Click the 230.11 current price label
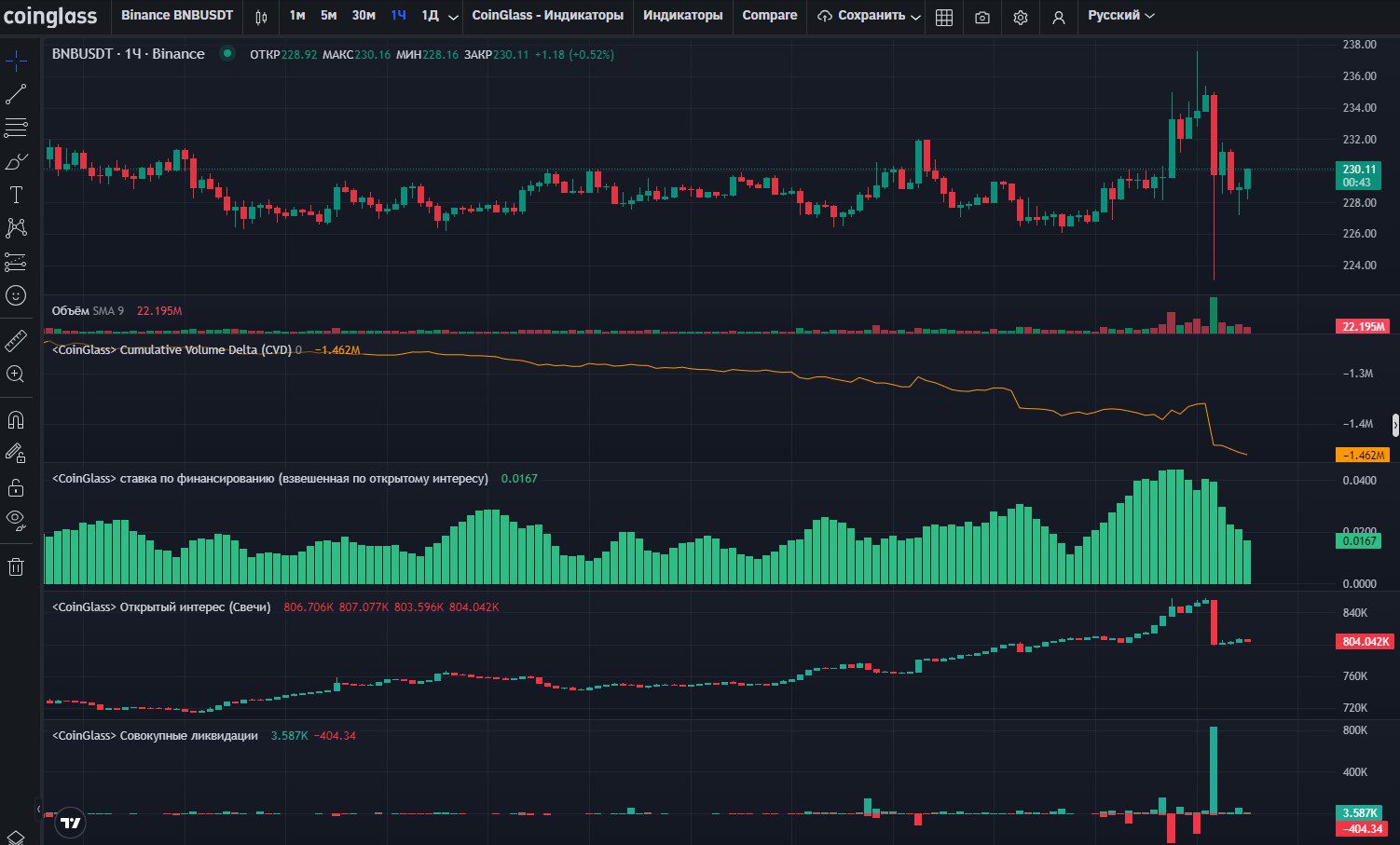Image resolution: width=1400 pixels, height=845 pixels. point(1359,170)
